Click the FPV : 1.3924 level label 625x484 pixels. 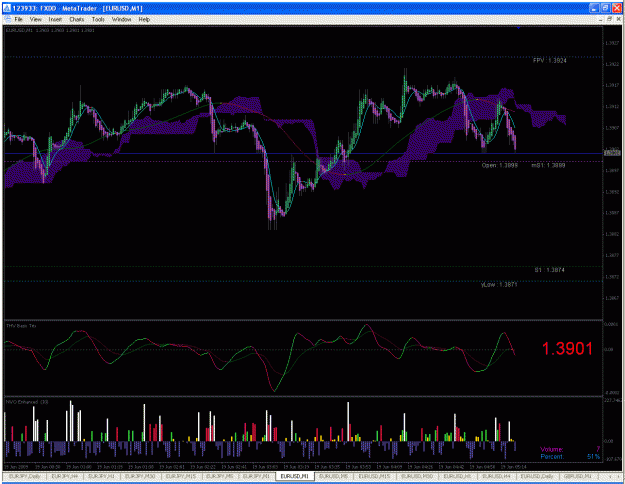pyautogui.click(x=549, y=61)
